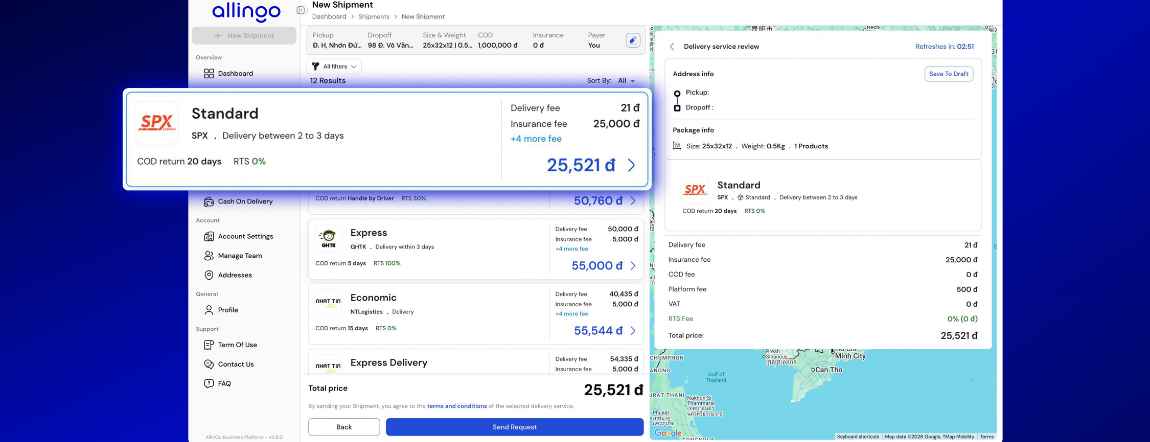
Task: Open map Terms link
Action: coord(986,437)
